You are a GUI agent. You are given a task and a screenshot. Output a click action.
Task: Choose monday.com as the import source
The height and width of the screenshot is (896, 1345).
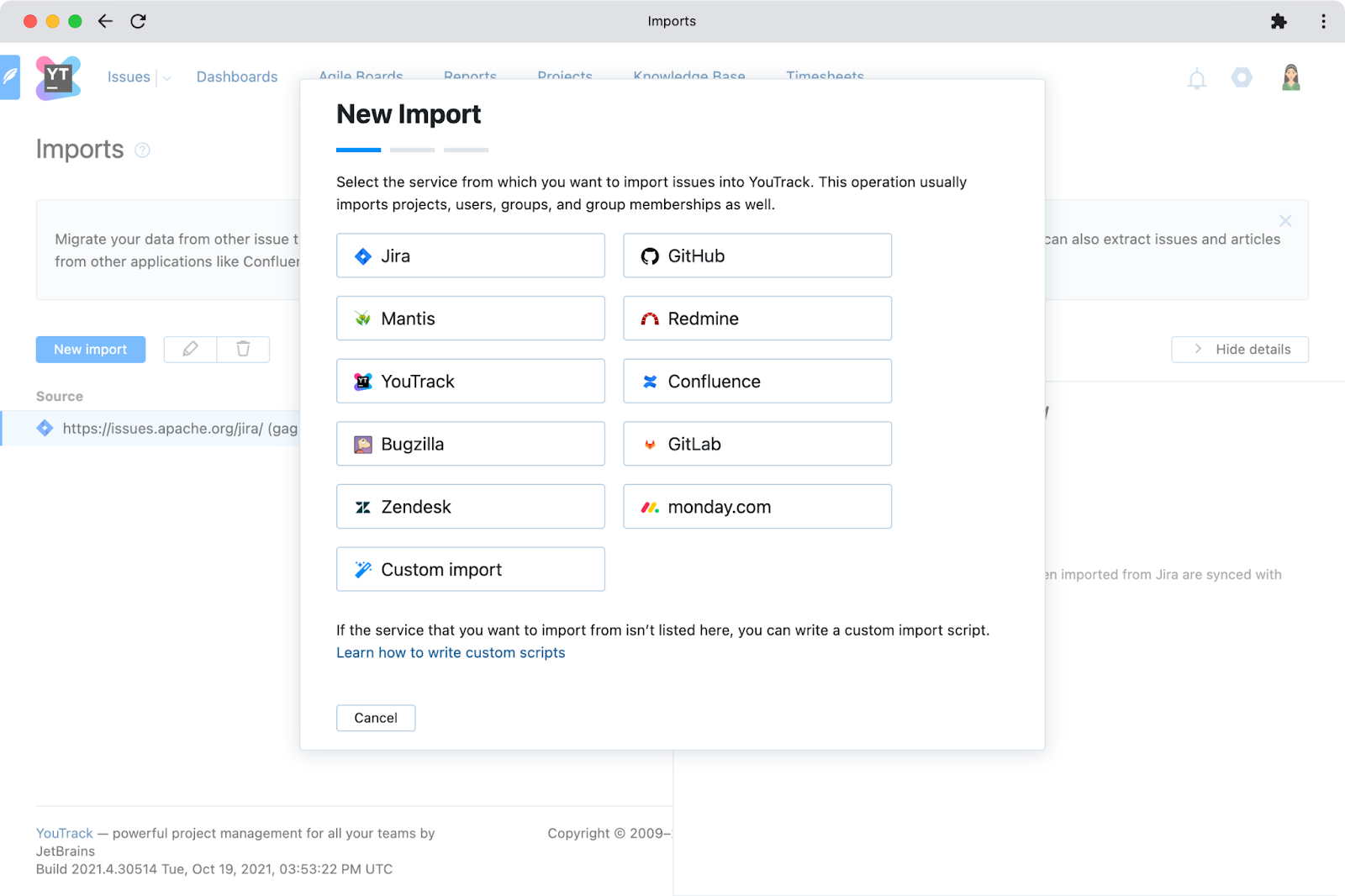(x=757, y=507)
